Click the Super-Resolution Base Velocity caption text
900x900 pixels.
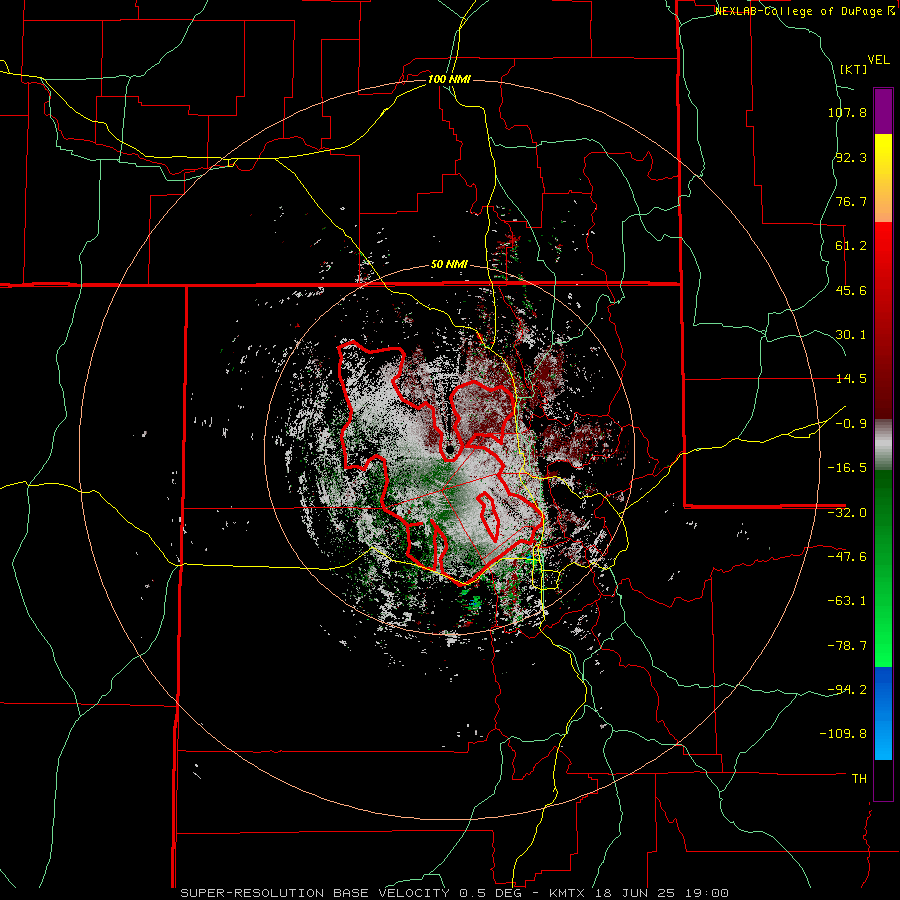[x=455, y=893]
